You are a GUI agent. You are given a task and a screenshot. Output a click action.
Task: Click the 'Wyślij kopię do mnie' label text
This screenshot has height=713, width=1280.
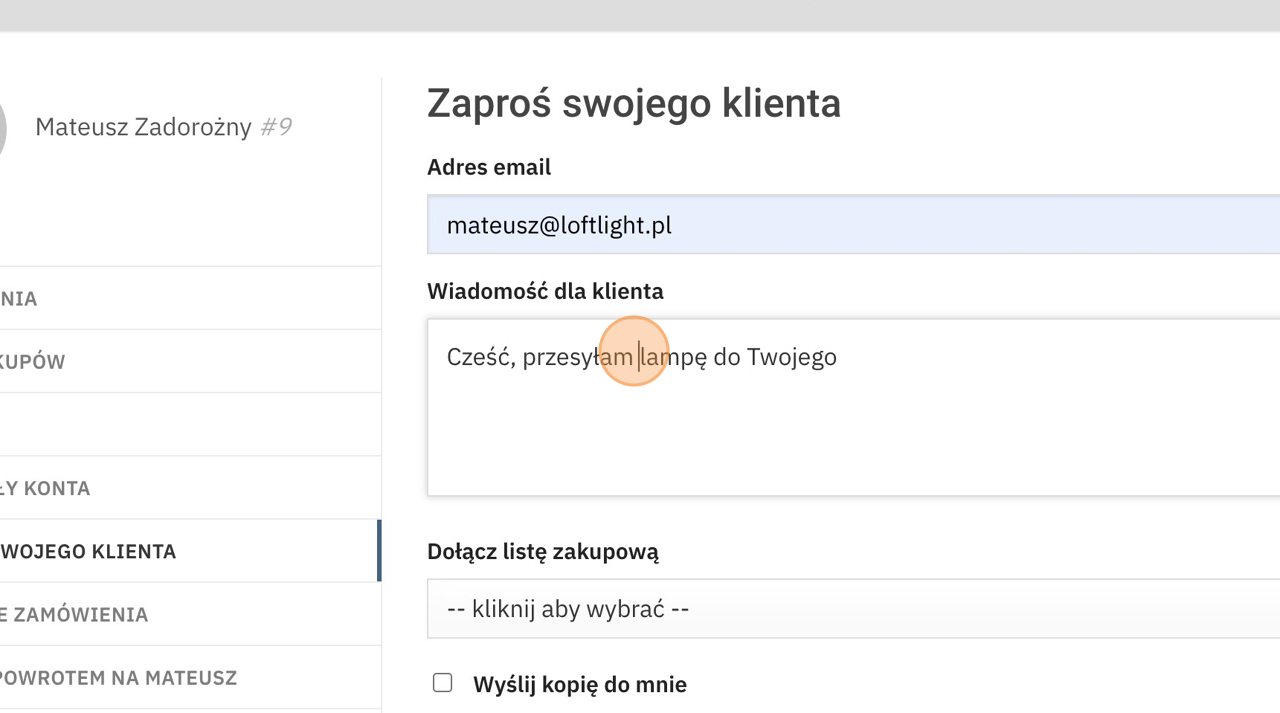(579, 685)
